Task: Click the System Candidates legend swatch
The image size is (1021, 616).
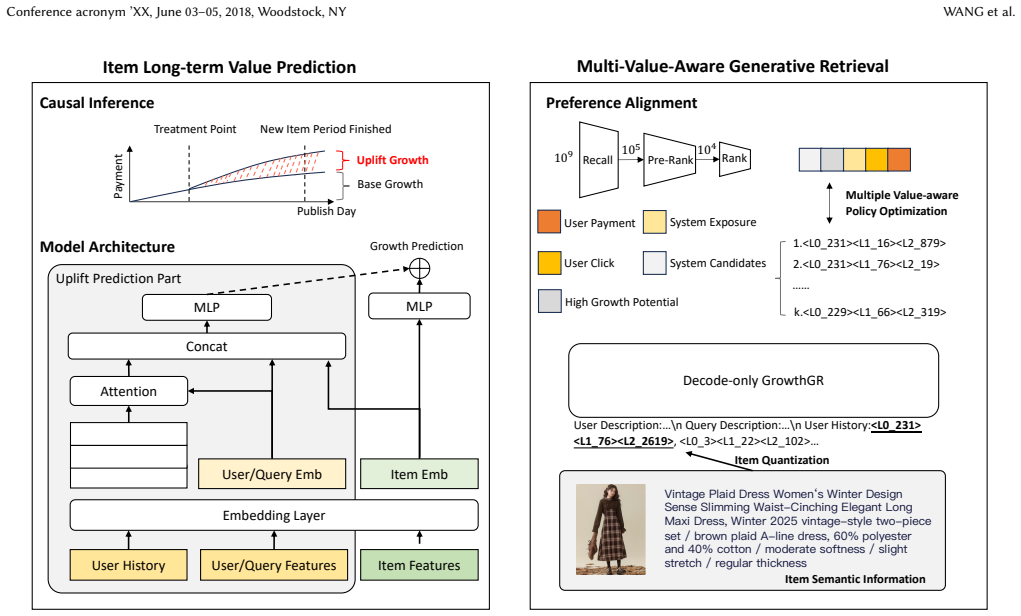Action: pyautogui.click(x=654, y=262)
